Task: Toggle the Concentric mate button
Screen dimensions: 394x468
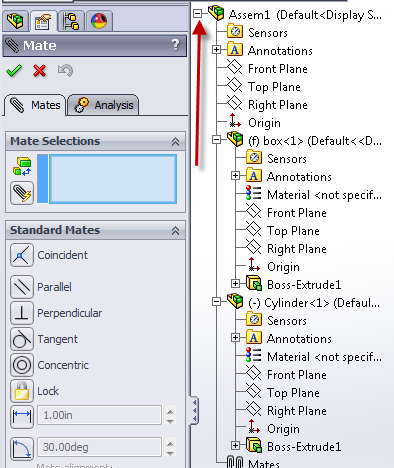Action: (x=22, y=365)
